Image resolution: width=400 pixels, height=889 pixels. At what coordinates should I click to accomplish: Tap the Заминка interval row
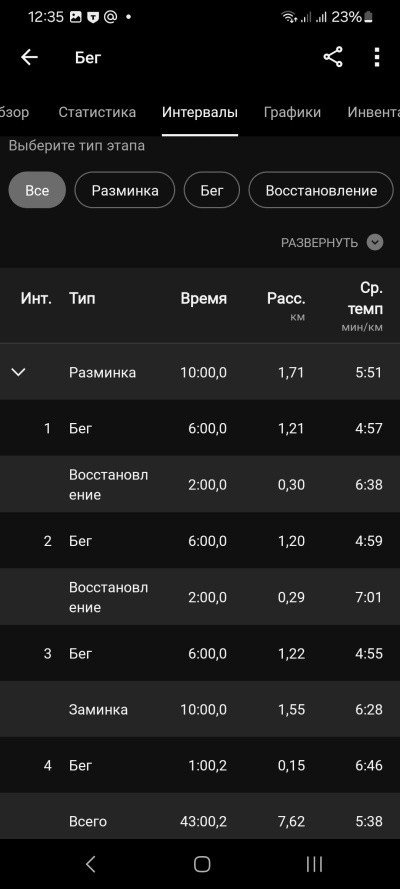point(200,709)
